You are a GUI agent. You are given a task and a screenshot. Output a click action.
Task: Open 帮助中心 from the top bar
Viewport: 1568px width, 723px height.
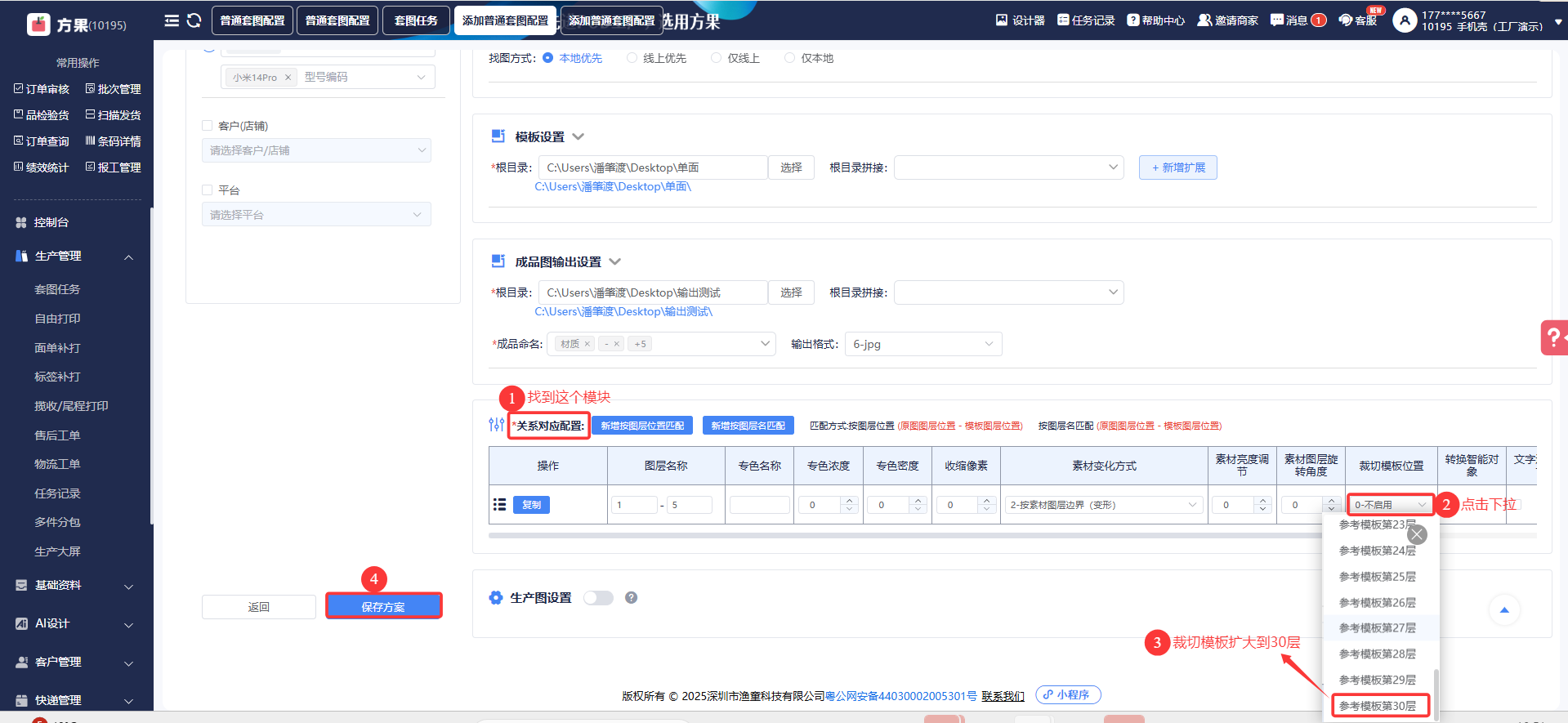(1155, 20)
